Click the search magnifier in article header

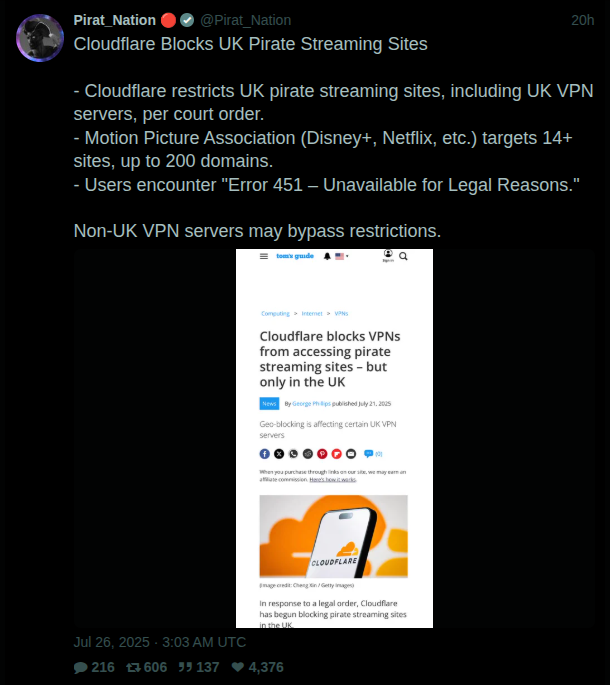(403, 256)
